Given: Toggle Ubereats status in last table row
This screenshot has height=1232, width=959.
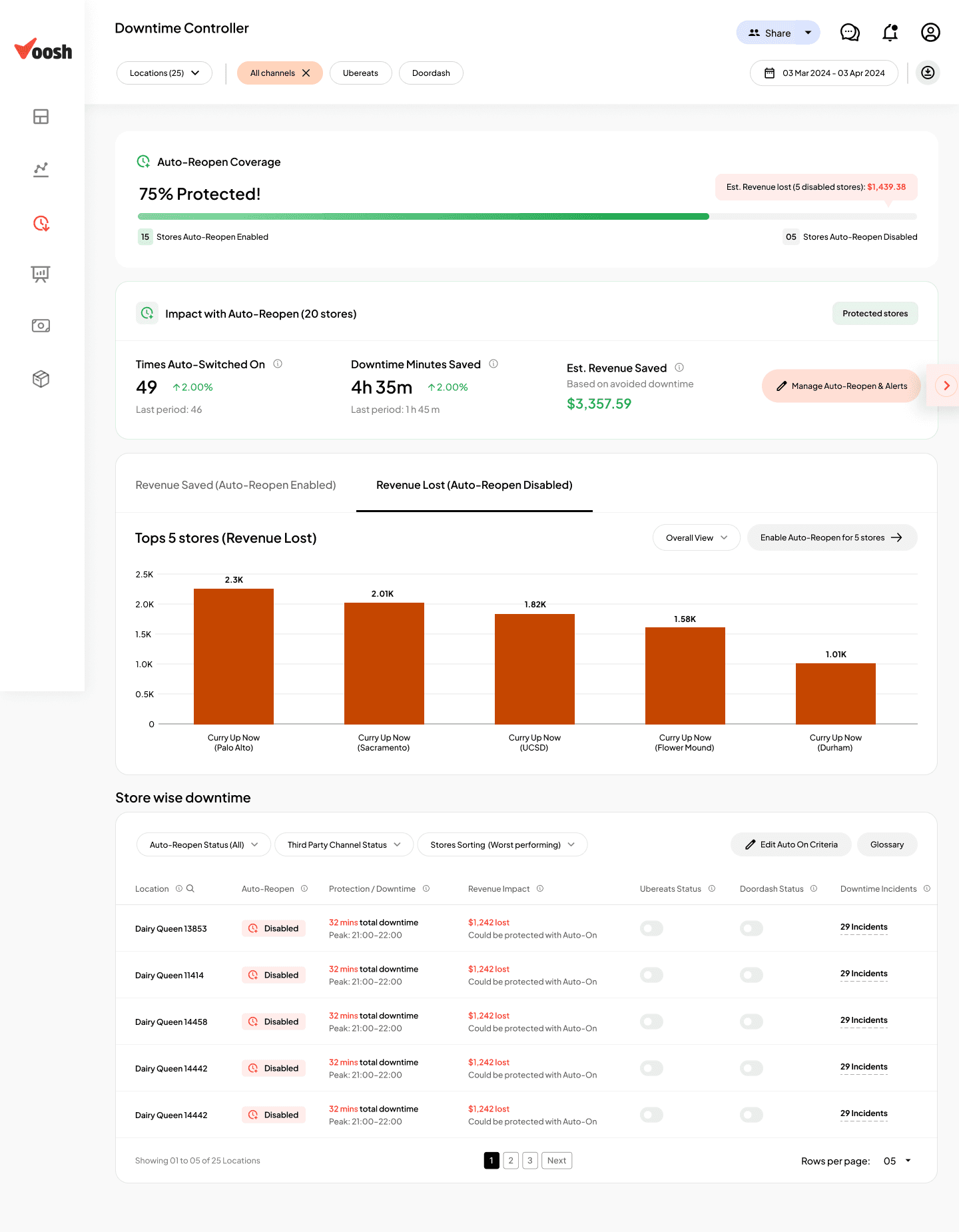Looking at the screenshot, I should point(651,1115).
